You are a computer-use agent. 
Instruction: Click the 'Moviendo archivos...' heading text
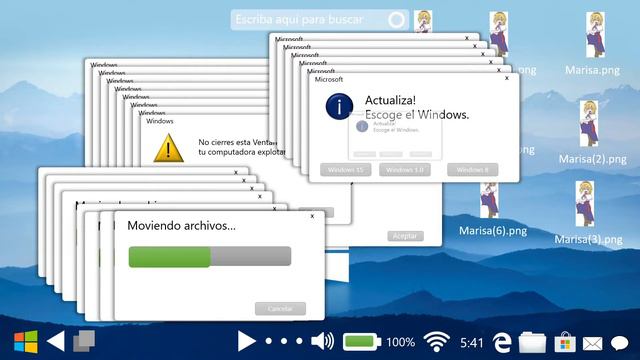pos(181,226)
